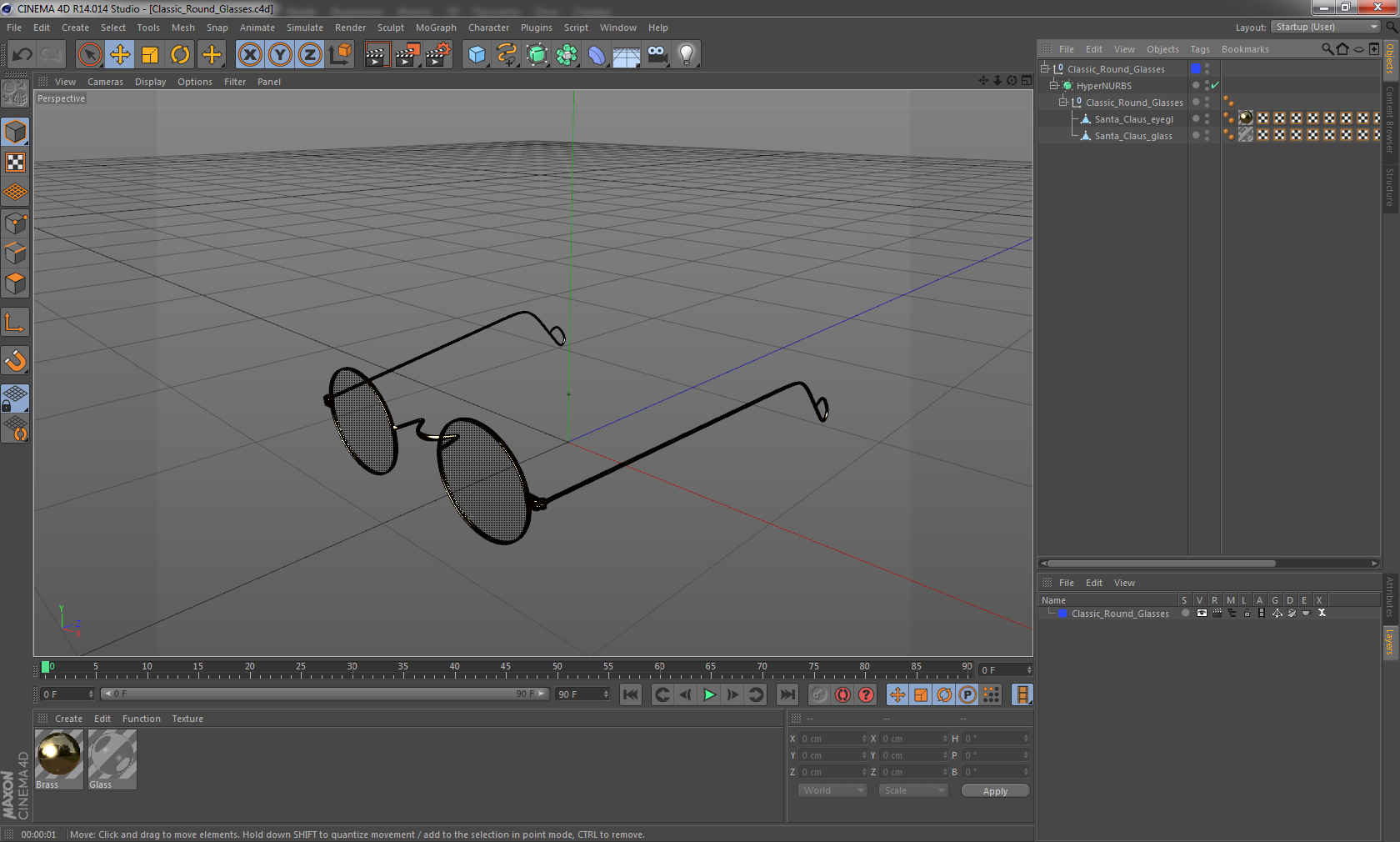The height and width of the screenshot is (842, 1400).
Task: Click the X position input field
Action: click(x=833, y=739)
